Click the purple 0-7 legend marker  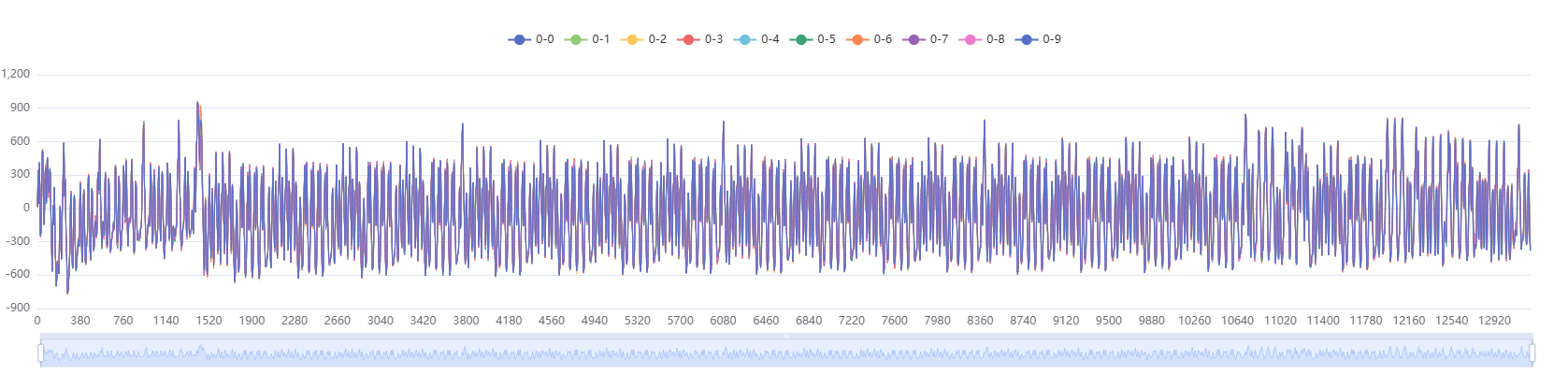(913, 39)
